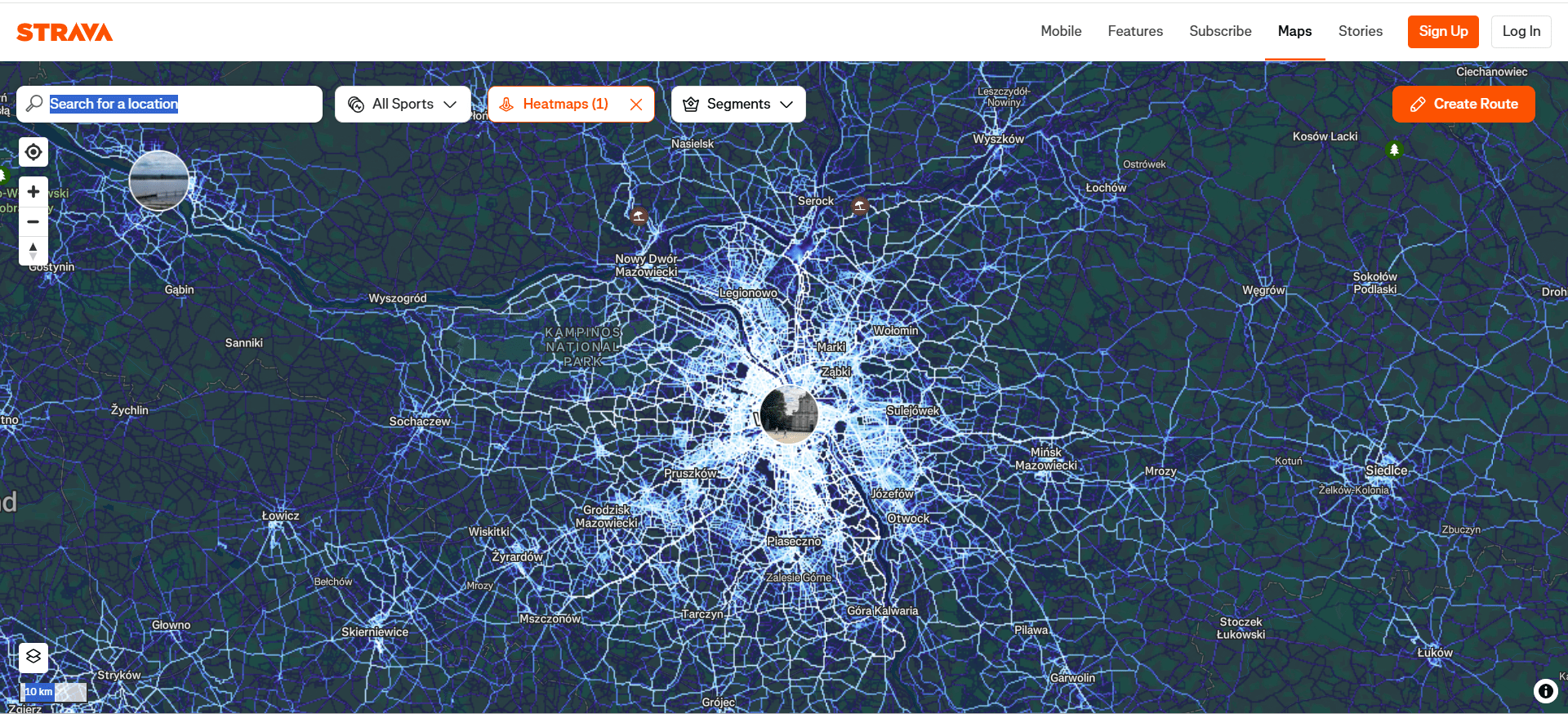Click the Nasielsk map label
The height and width of the screenshot is (714, 1568).
click(x=693, y=143)
